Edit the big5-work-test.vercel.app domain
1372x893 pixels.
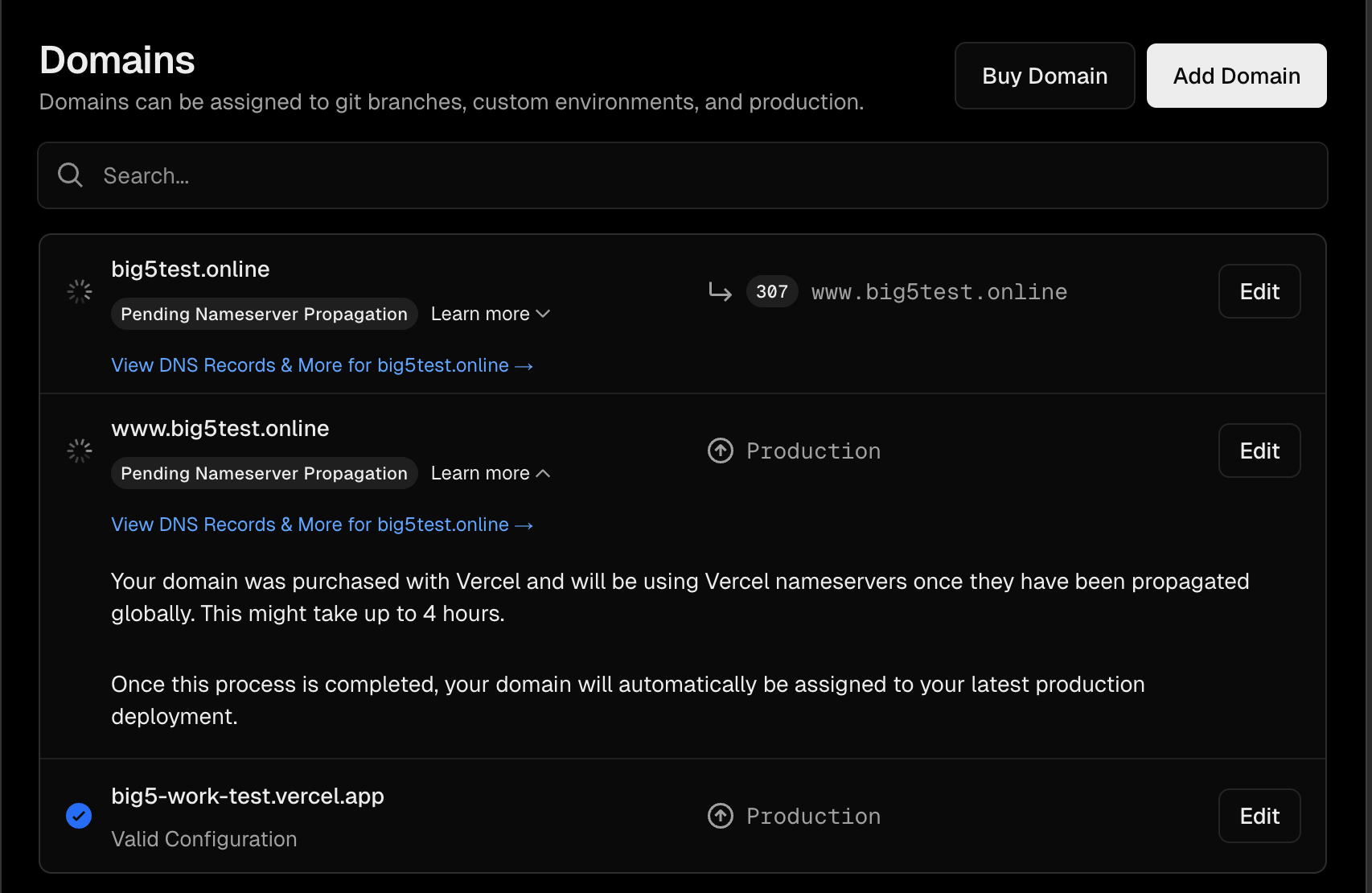point(1259,816)
